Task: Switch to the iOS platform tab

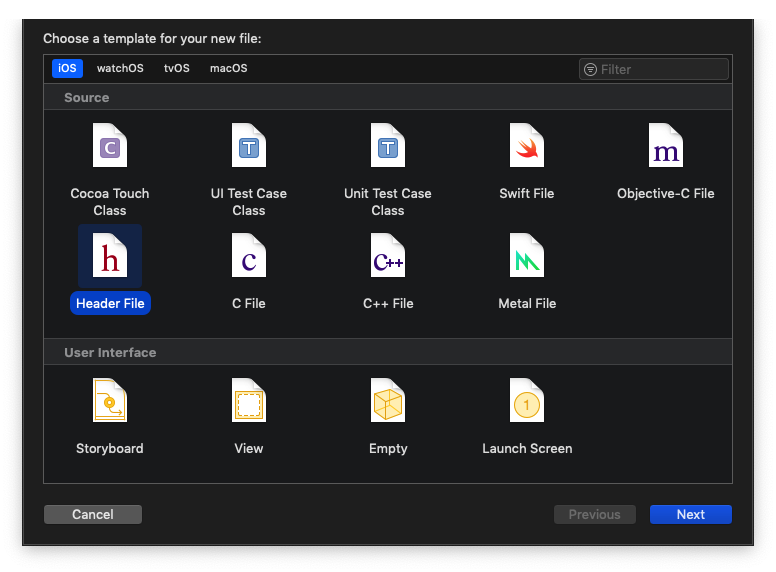Action: point(67,69)
